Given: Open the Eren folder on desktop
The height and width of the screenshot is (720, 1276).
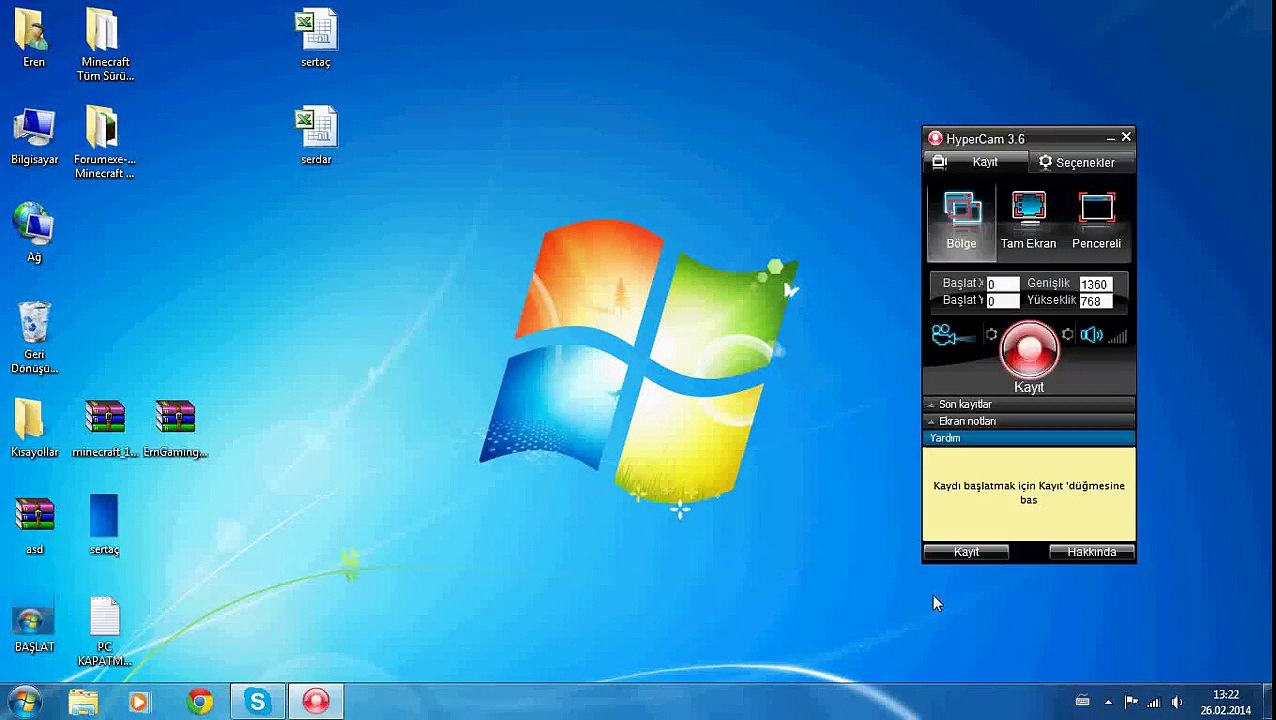Looking at the screenshot, I should tap(34, 39).
